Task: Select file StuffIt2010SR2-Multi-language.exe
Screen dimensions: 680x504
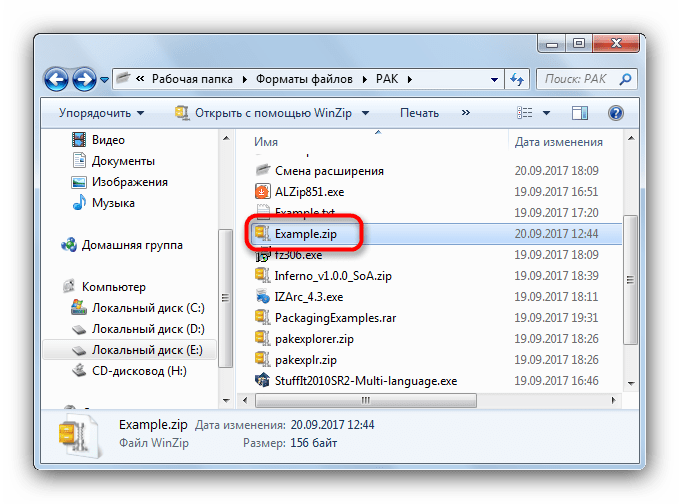Action: tap(366, 381)
